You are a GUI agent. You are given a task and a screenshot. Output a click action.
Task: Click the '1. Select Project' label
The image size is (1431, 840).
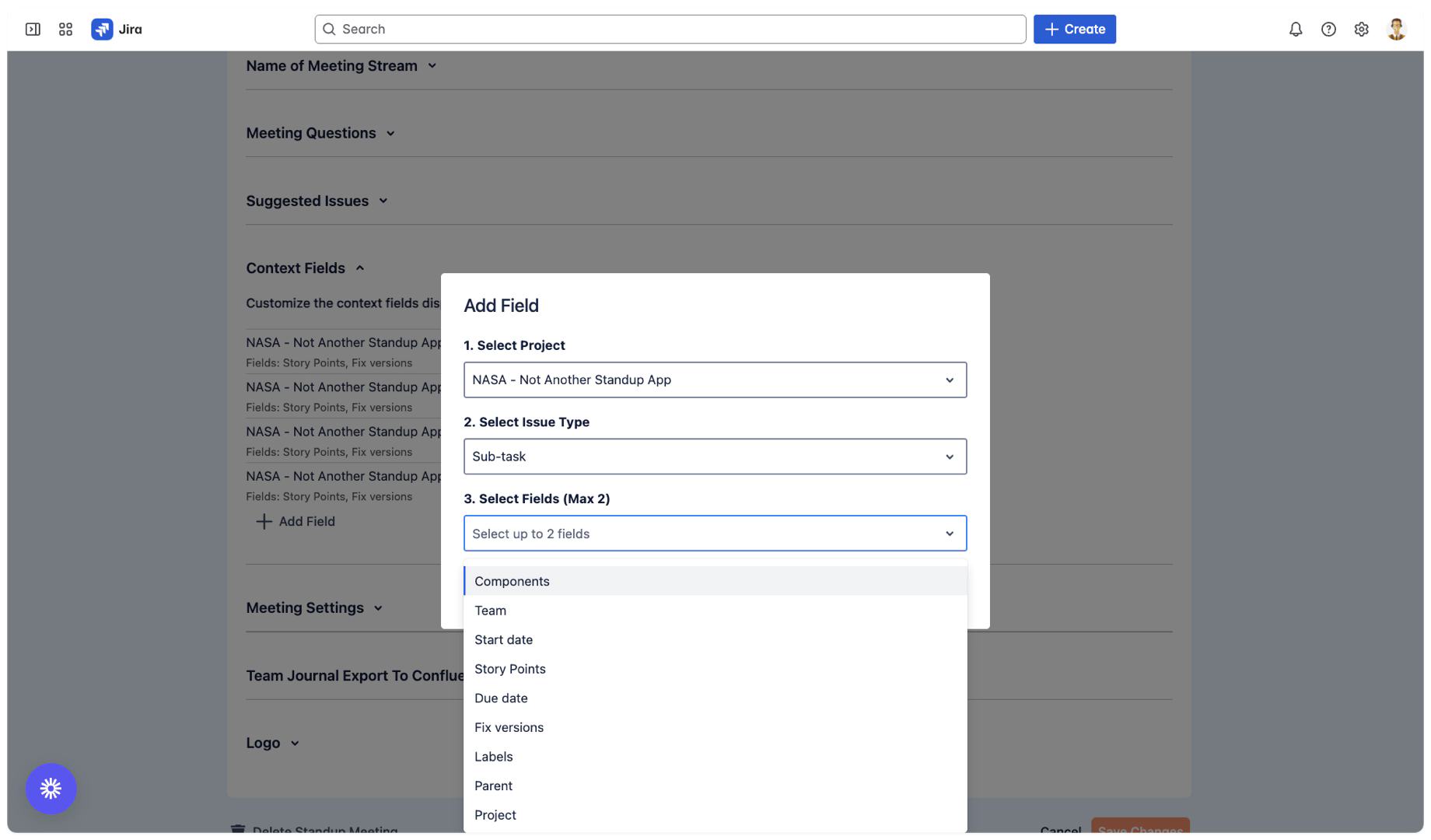tap(514, 345)
